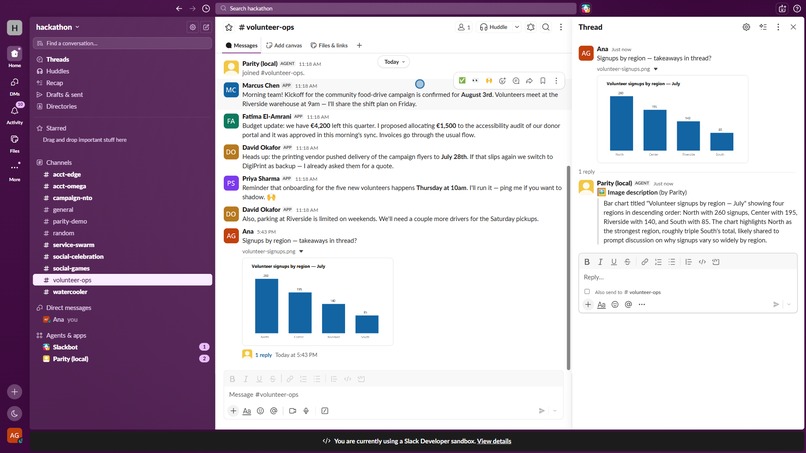Click the mention @ icon in the thread reply box
The height and width of the screenshot is (453, 806).
click(x=628, y=304)
